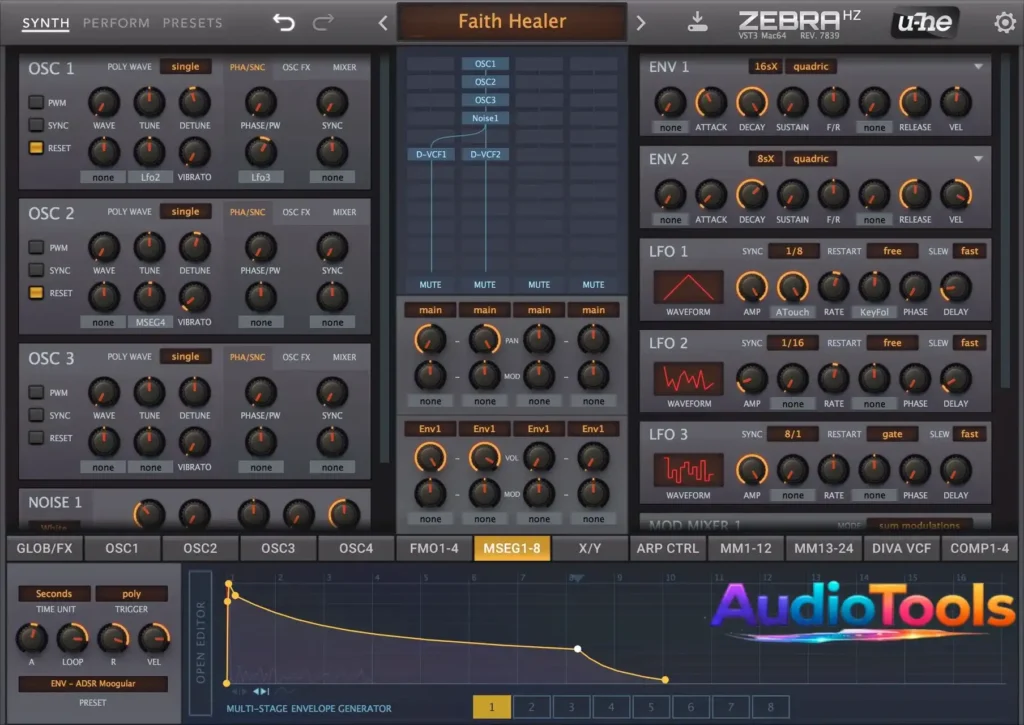
Task: Go to previous preset with left chevron
Action: [x=383, y=24]
